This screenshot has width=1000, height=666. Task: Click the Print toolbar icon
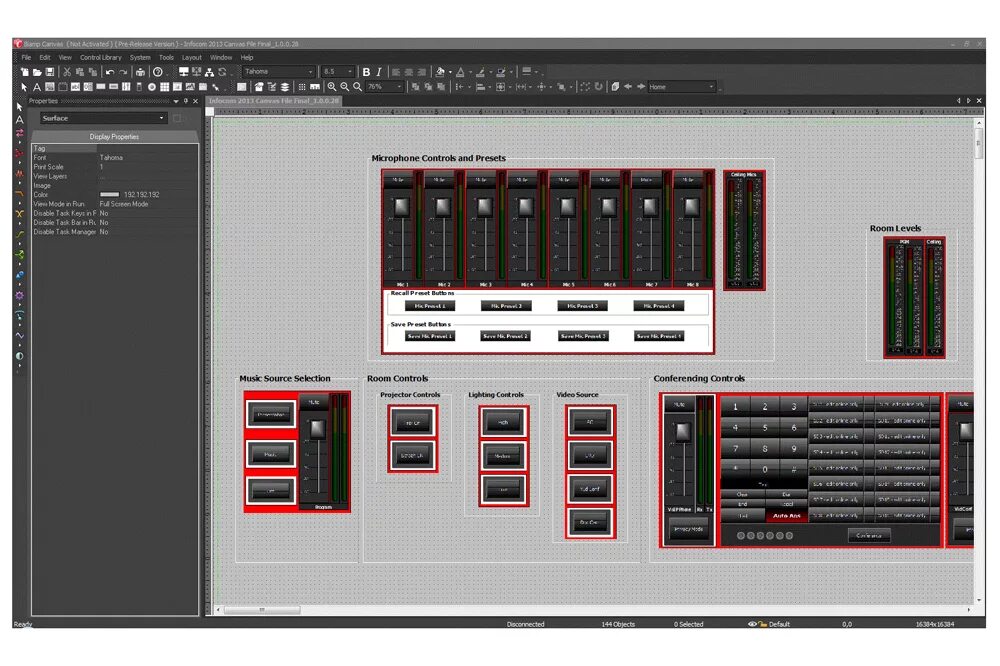(x=140, y=72)
